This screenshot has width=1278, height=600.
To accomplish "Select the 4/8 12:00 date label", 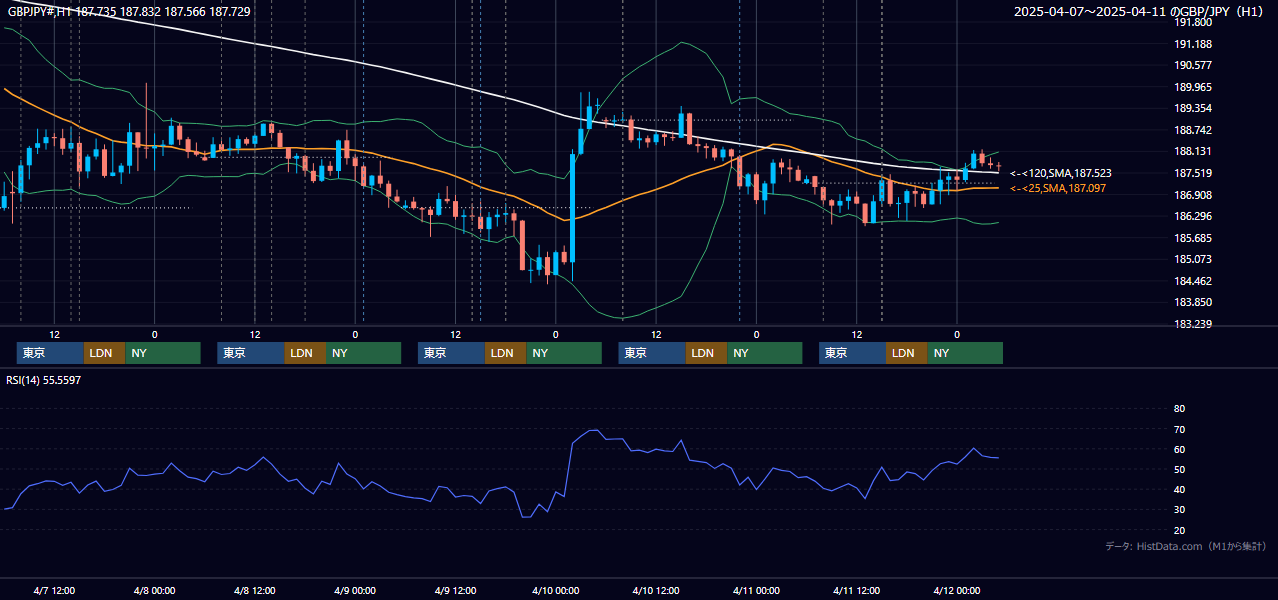I will click(254, 590).
